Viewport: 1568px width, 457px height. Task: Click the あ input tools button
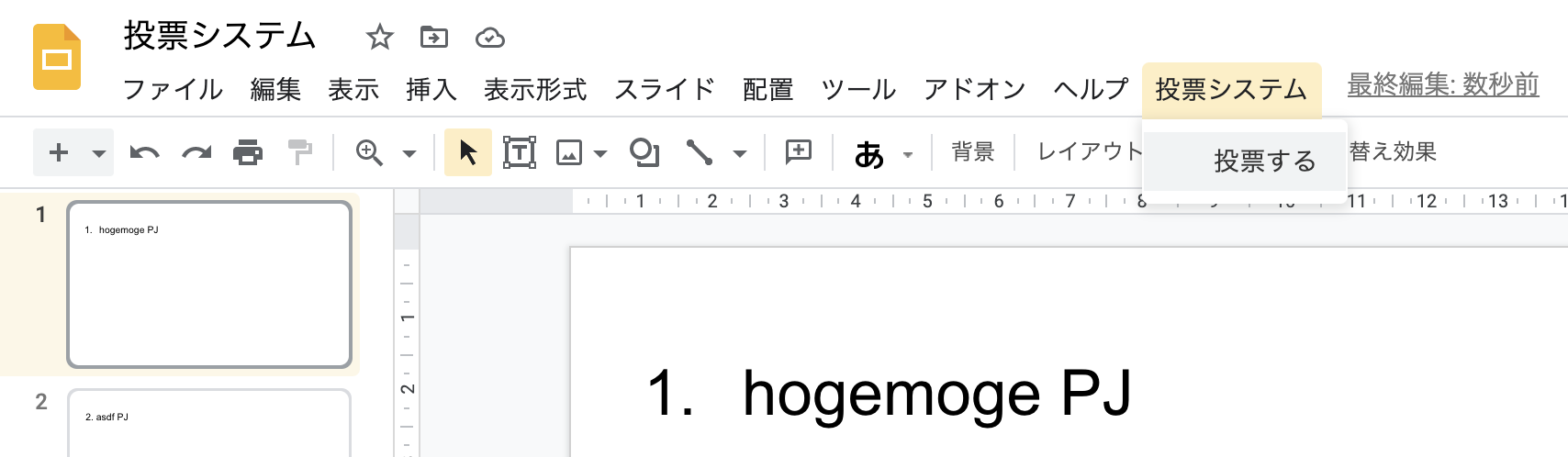tap(868, 154)
